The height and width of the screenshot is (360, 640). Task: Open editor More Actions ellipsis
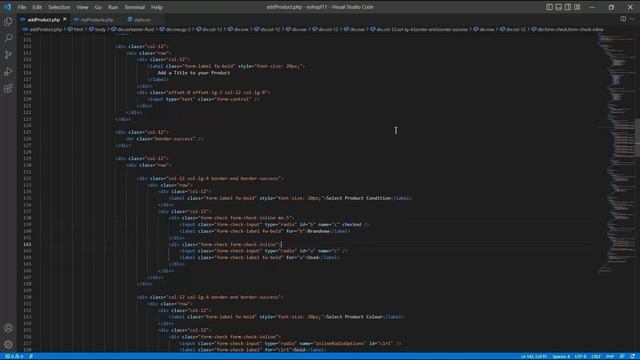click(632, 19)
